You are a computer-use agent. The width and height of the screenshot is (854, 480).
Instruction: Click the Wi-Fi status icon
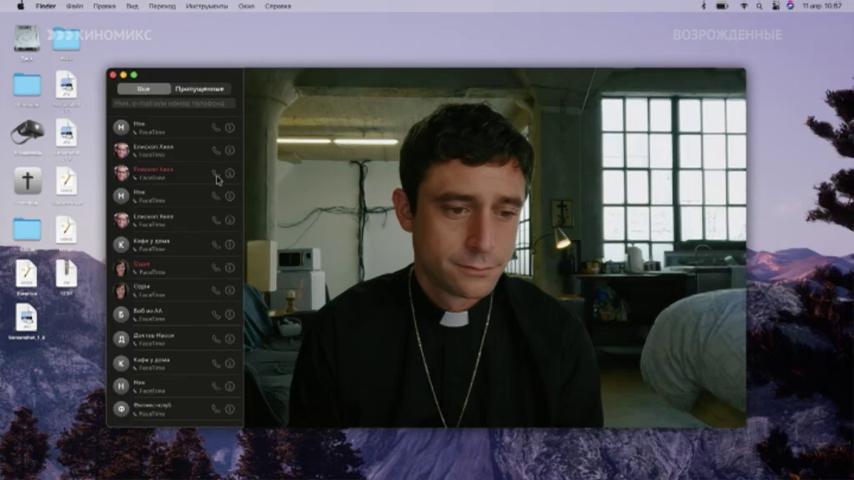pos(746,6)
